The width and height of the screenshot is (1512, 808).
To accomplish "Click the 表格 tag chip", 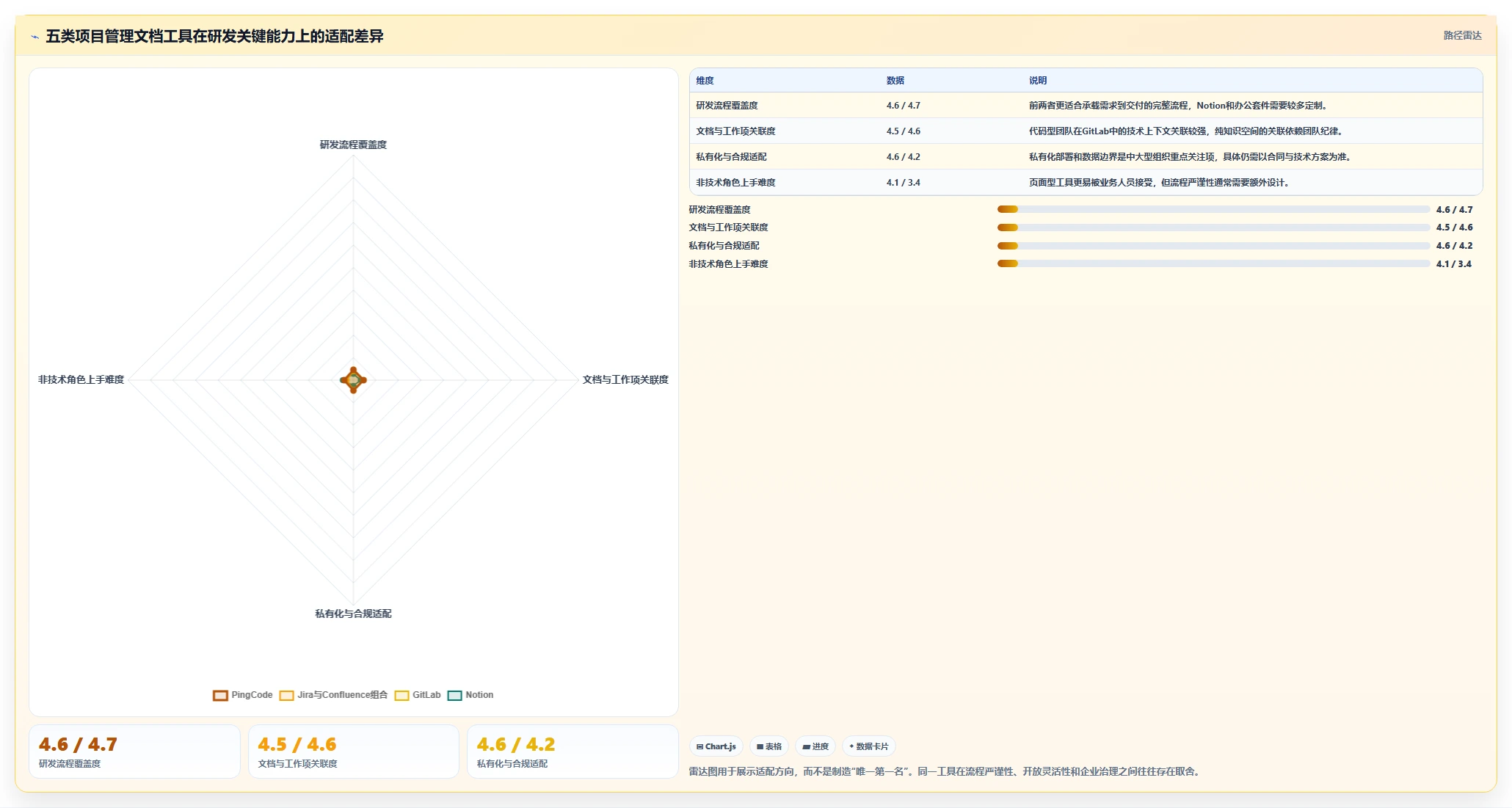I will coord(768,746).
